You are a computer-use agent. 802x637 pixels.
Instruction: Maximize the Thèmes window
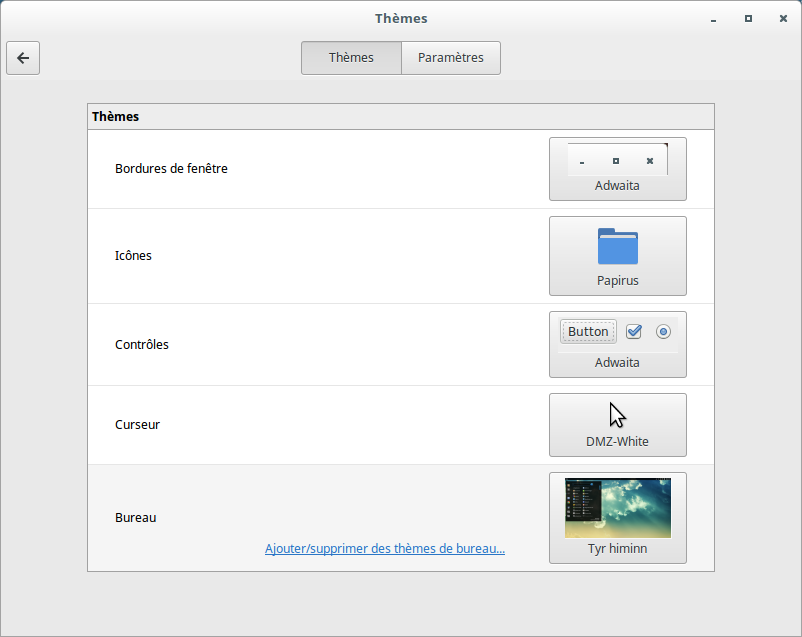click(748, 18)
